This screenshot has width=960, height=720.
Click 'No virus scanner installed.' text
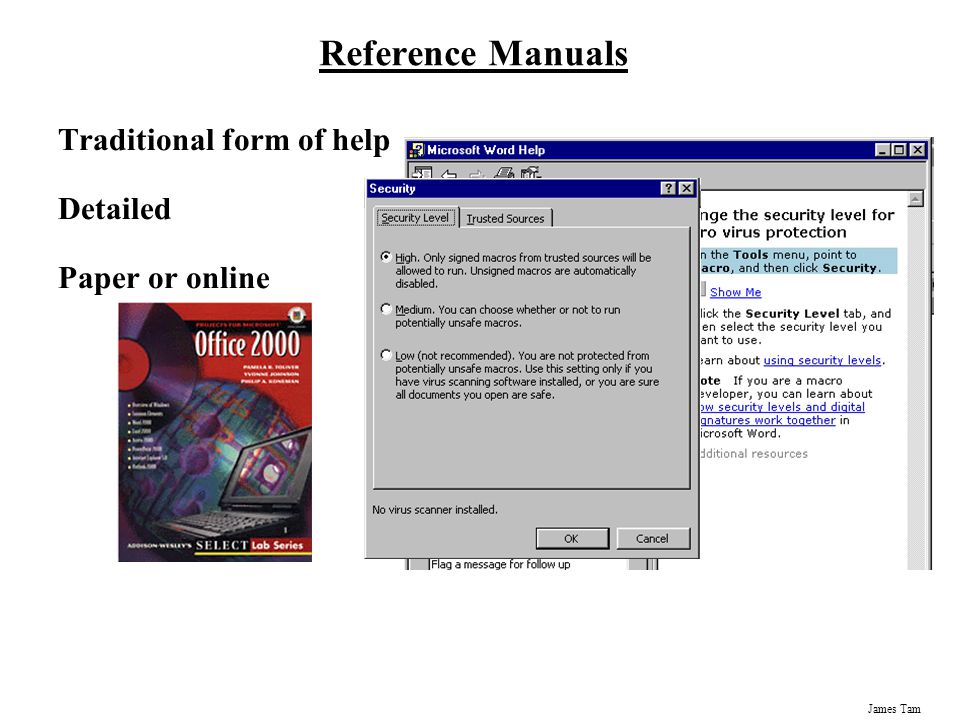(435, 509)
